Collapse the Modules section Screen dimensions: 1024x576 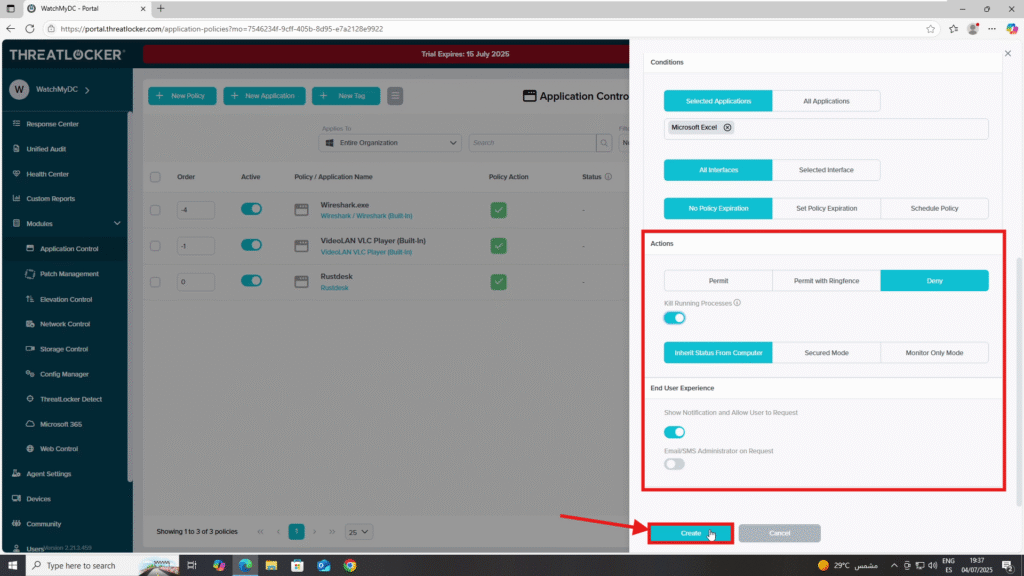point(117,223)
